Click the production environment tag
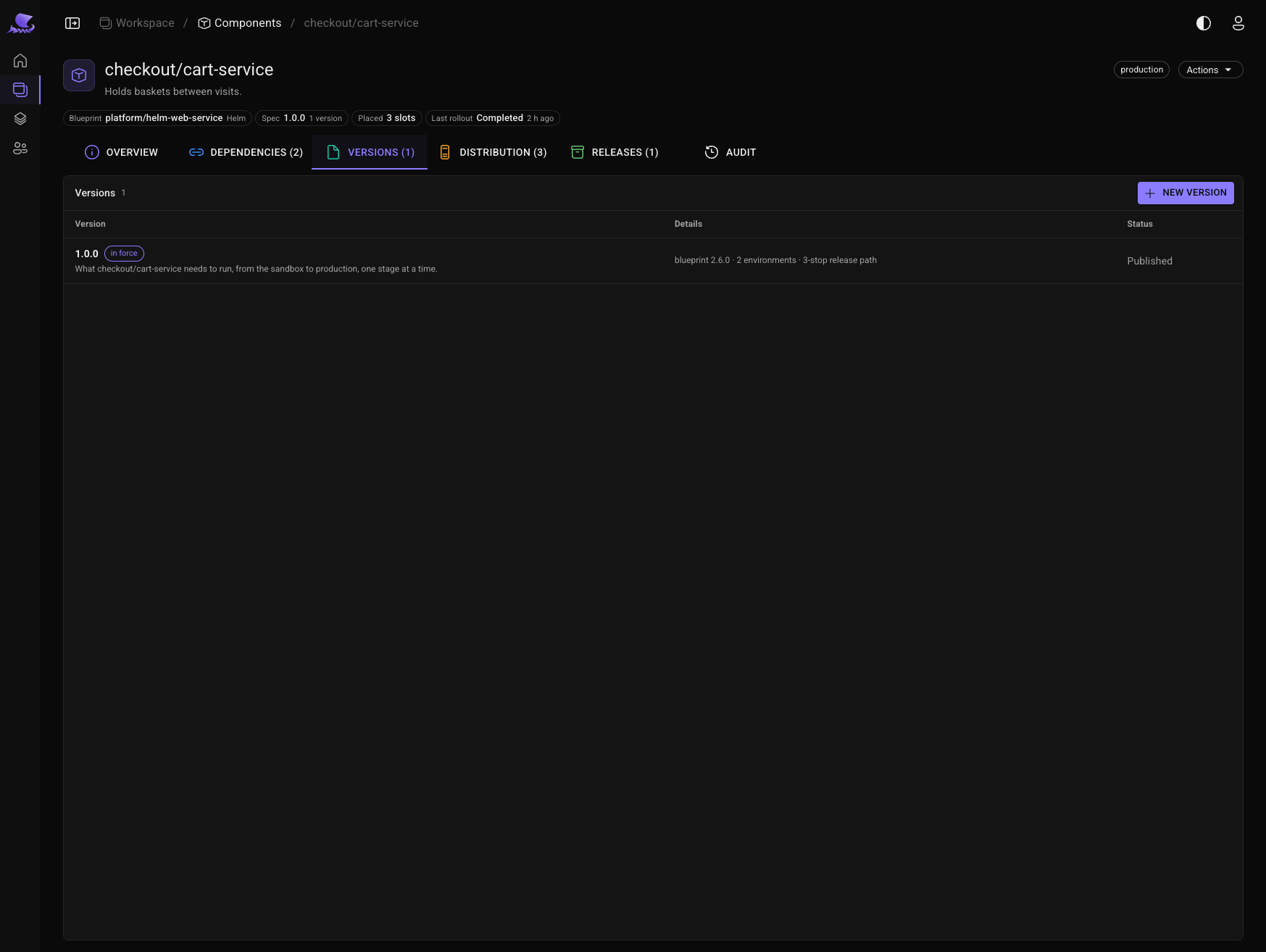Image resolution: width=1266 pixels, height=952 pixels. click(1141, 70)
